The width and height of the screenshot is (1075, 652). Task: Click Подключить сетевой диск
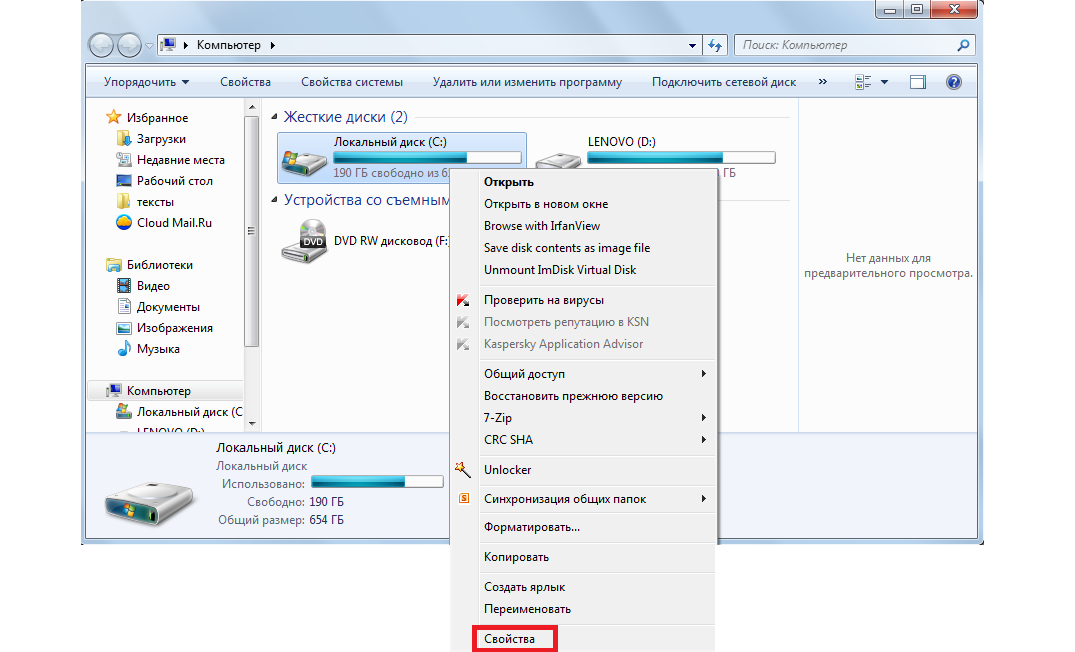click(724, 82)
